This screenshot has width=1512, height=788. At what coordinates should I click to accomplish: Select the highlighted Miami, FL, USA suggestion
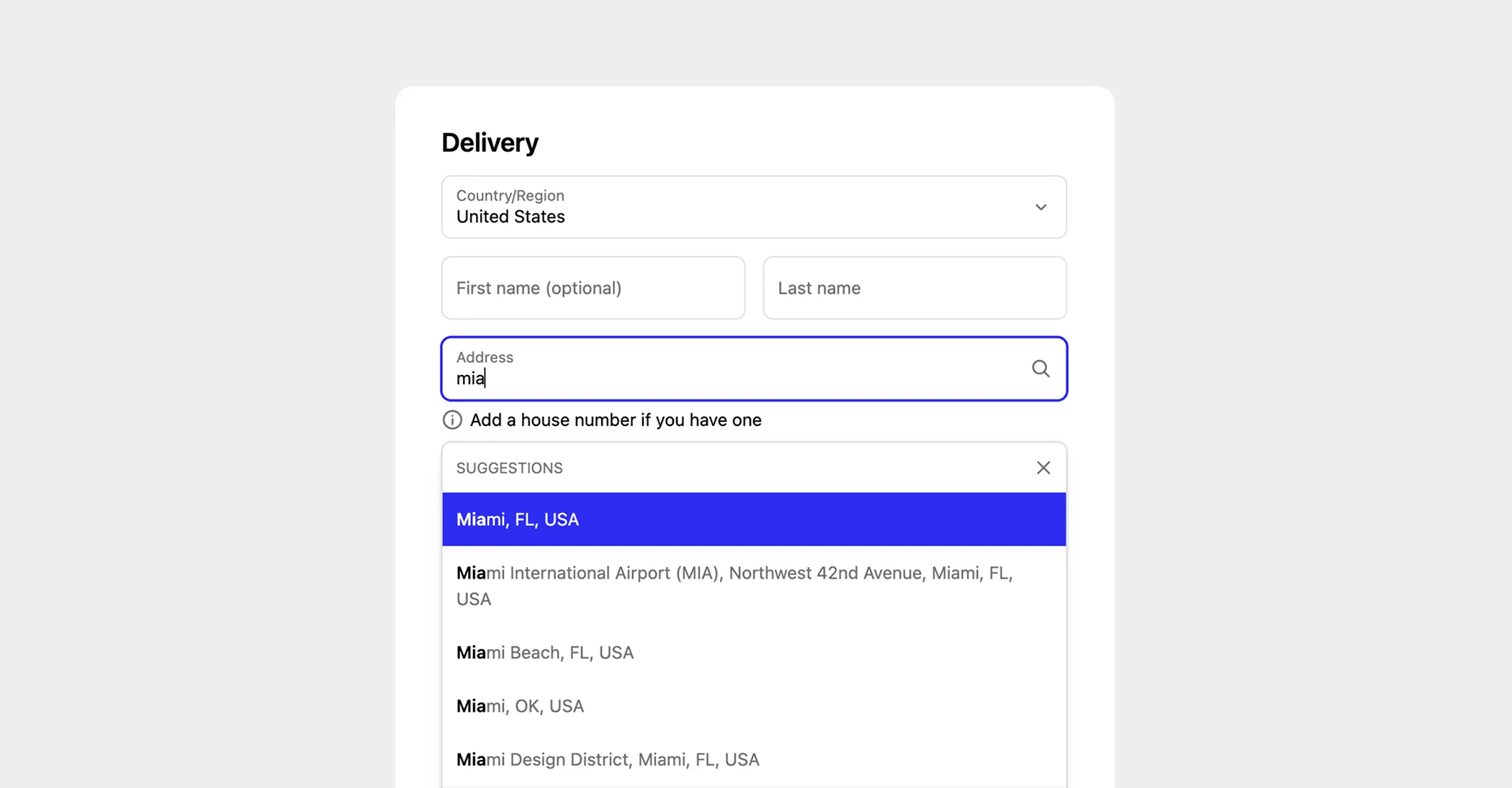point(753,519)
